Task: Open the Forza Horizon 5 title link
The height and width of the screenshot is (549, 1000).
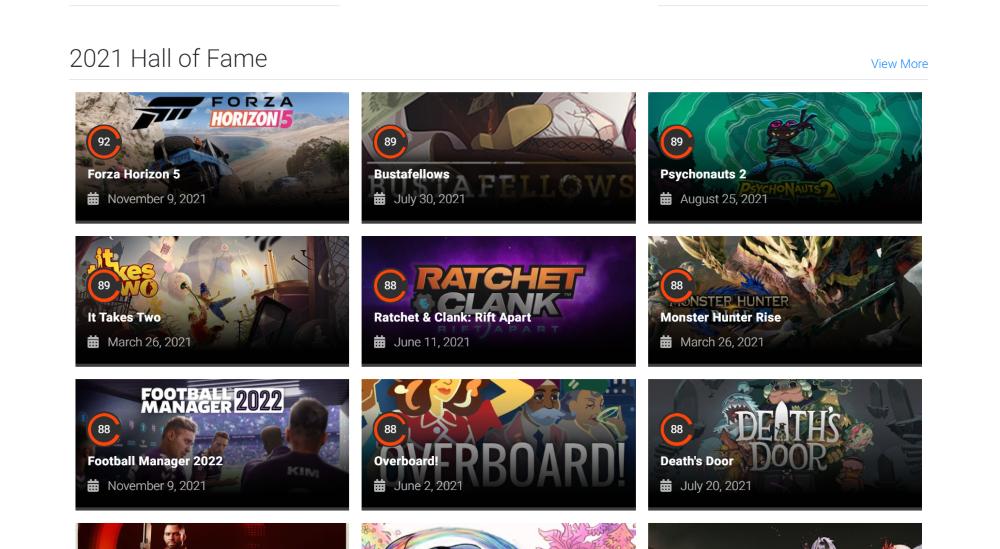Action: tap(134, 174)
